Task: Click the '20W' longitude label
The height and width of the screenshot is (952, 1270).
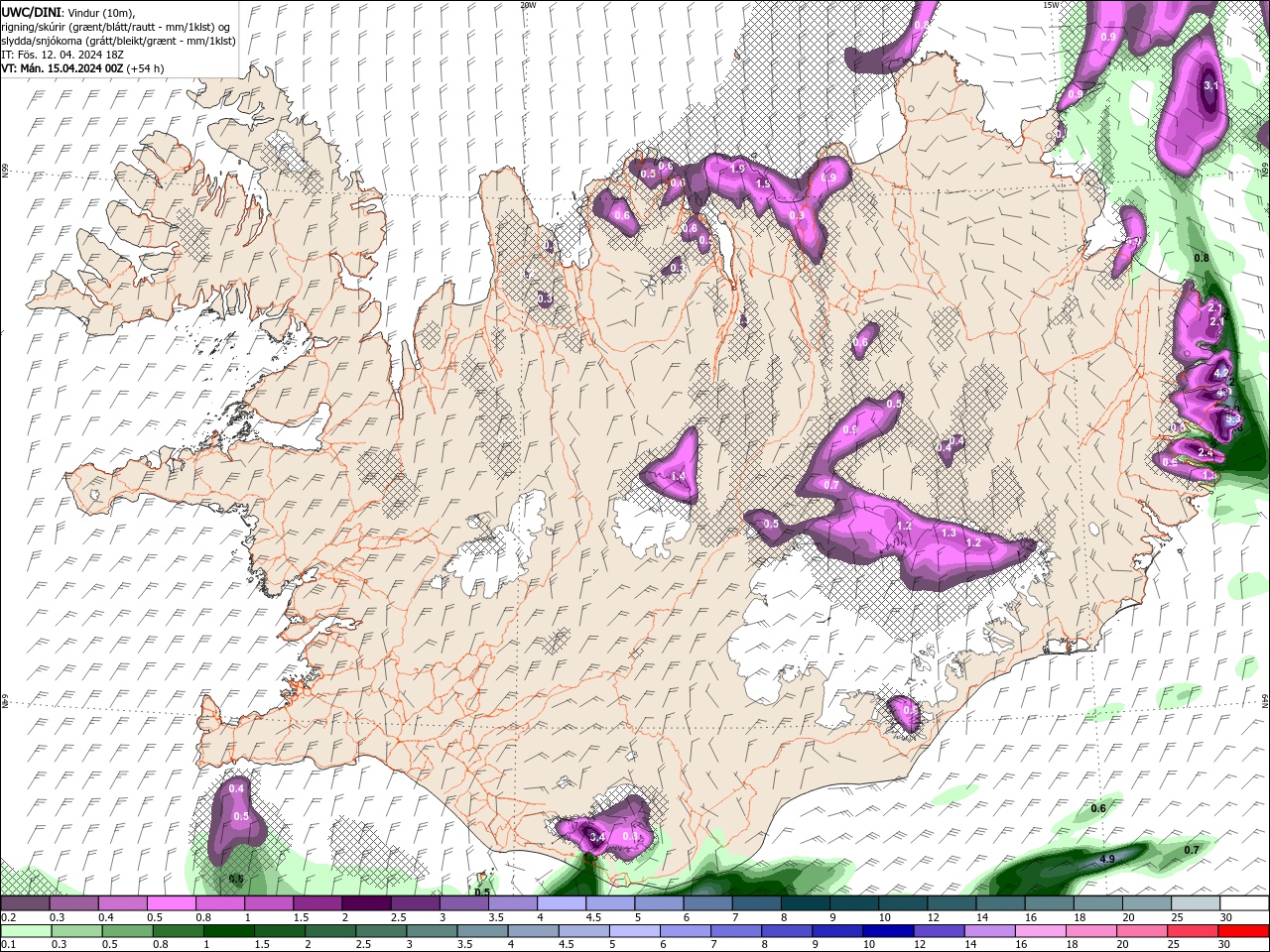Action: coord(528,5)
